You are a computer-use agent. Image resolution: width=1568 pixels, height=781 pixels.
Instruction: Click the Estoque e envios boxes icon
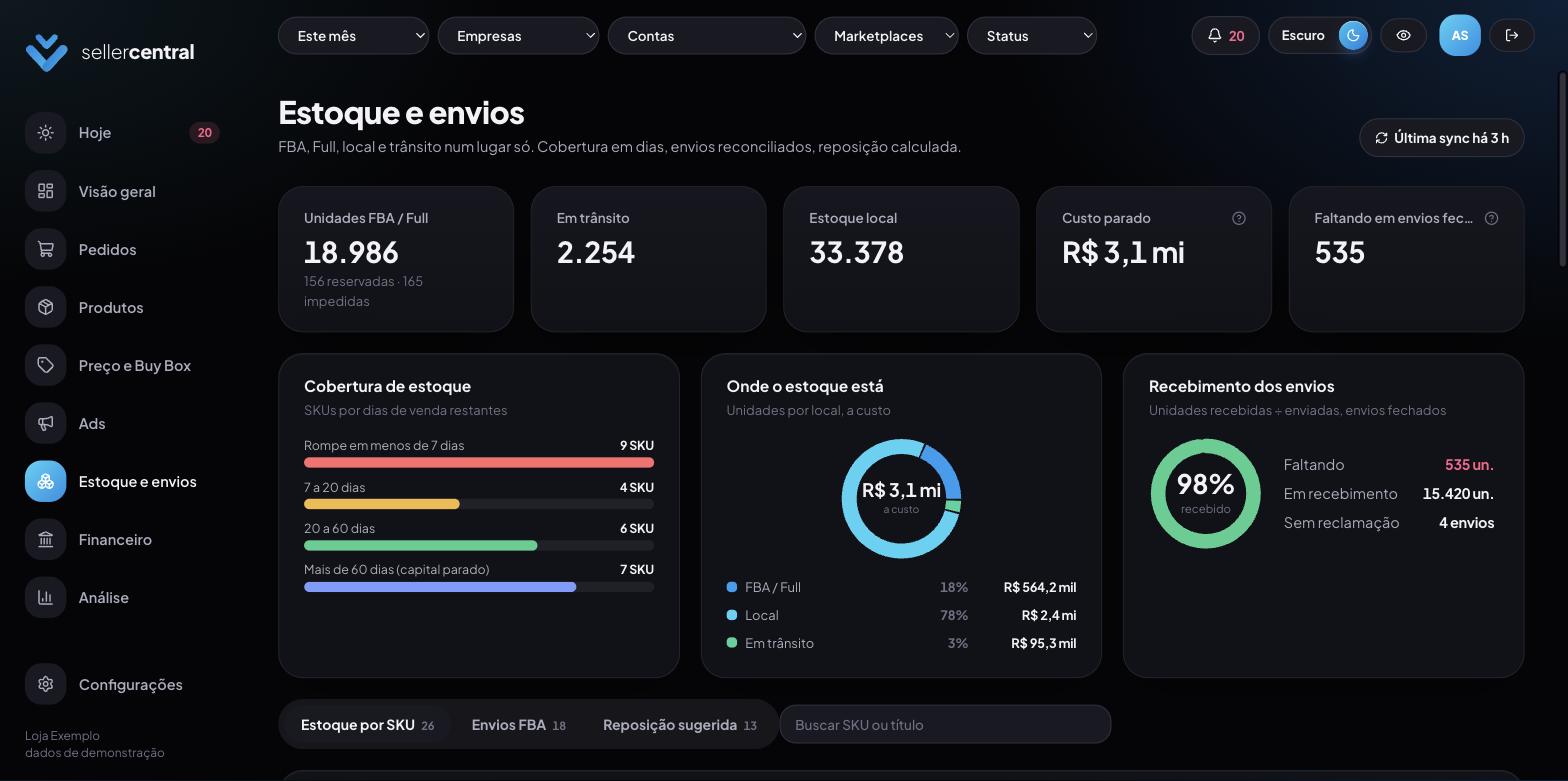click(x=45, y=481)
